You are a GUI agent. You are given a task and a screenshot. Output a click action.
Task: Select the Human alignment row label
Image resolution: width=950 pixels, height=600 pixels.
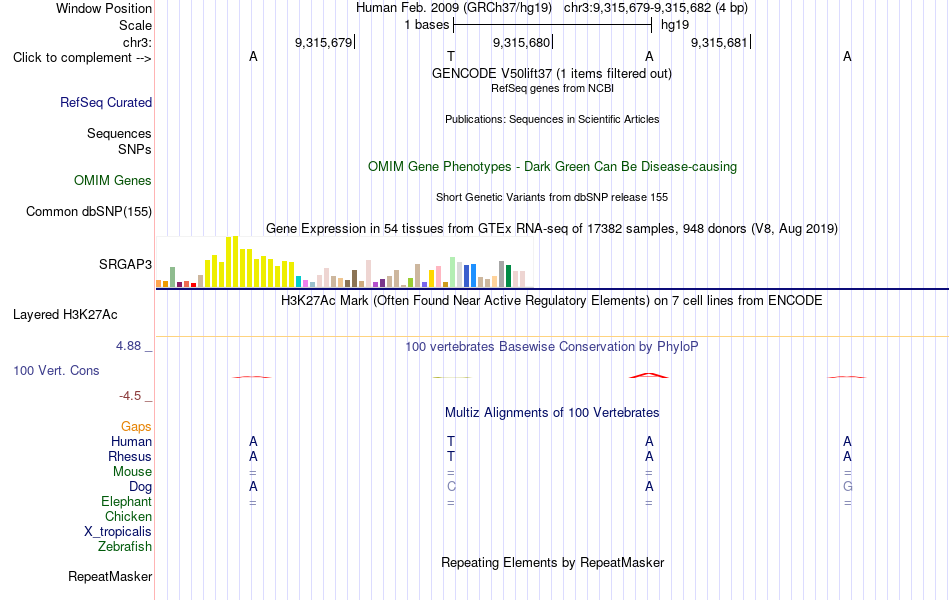pyautogui.click(x=131, y=441)
